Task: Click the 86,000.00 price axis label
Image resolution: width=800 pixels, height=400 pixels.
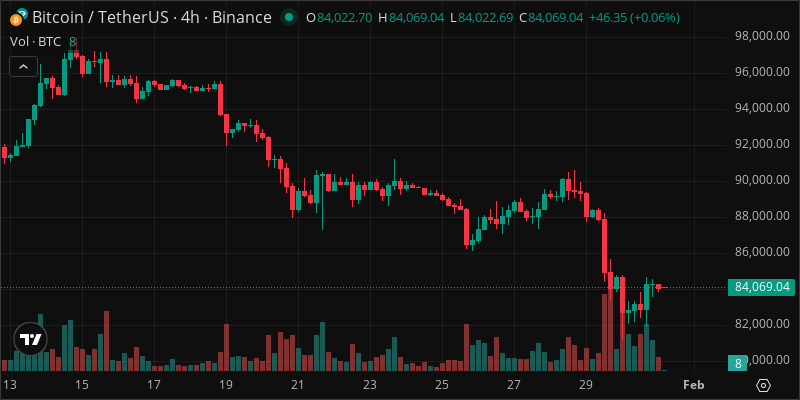Action: (762, 252)
